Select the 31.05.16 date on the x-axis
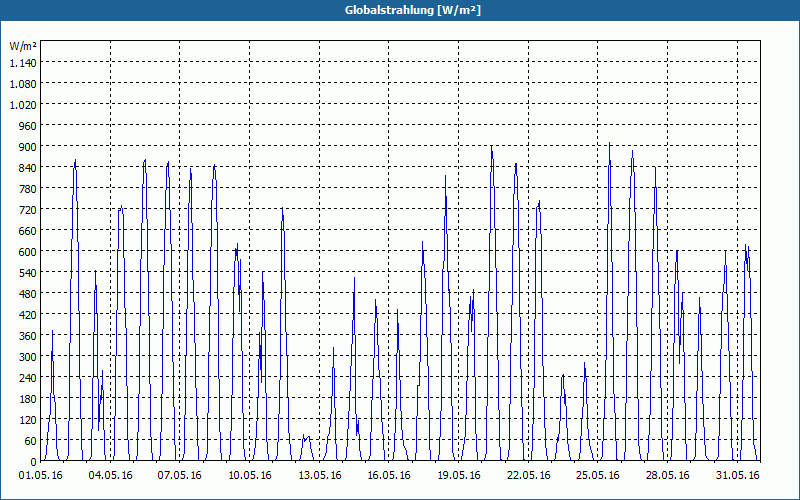Viewport: 800px width, 500px height. [737, 476]
